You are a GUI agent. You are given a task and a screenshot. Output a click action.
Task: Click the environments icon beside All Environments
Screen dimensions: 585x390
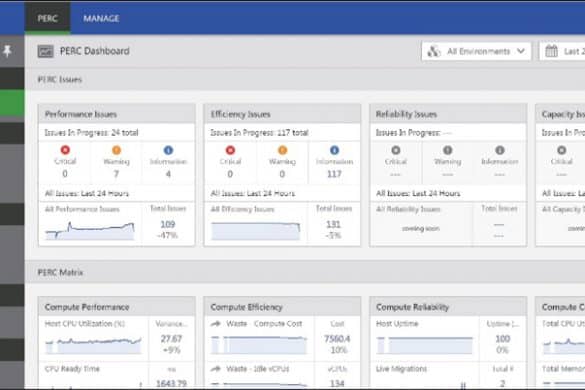(434, 51)
